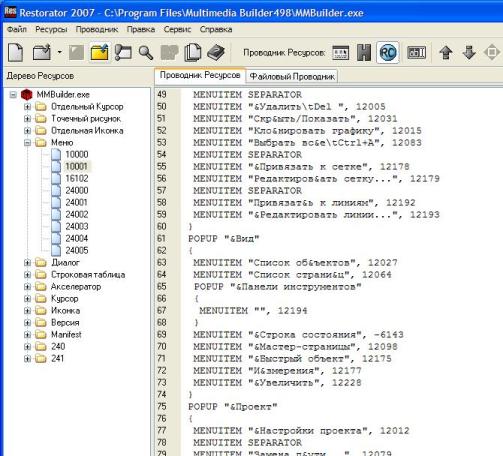This screenshot has width=503, height=456.
Task: Select menu resource 16102
Action: [x=77, y=178]
